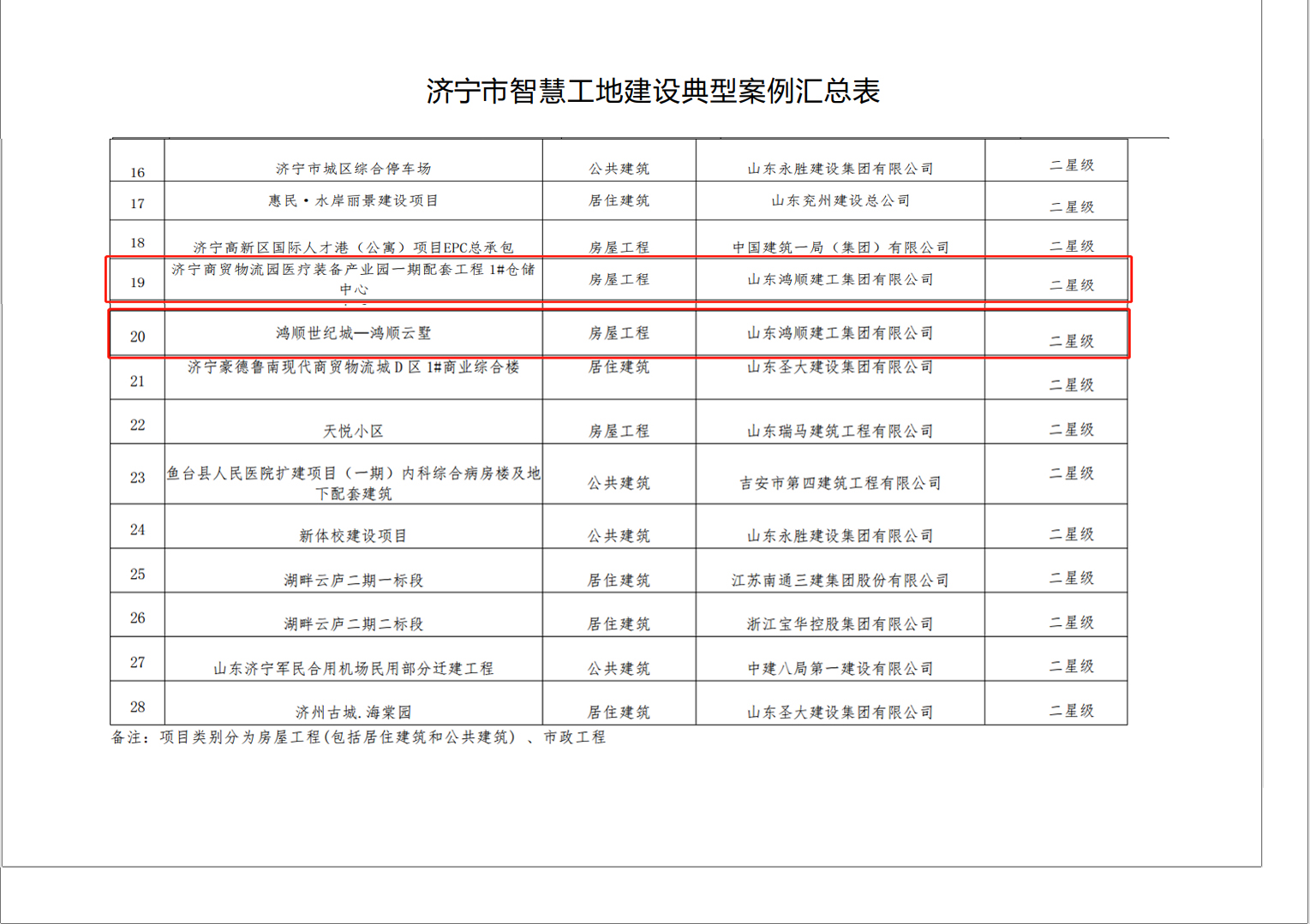Click the 备注 footnote text below table
Screen dimensions: 1310x924
[x=358, y=737]
